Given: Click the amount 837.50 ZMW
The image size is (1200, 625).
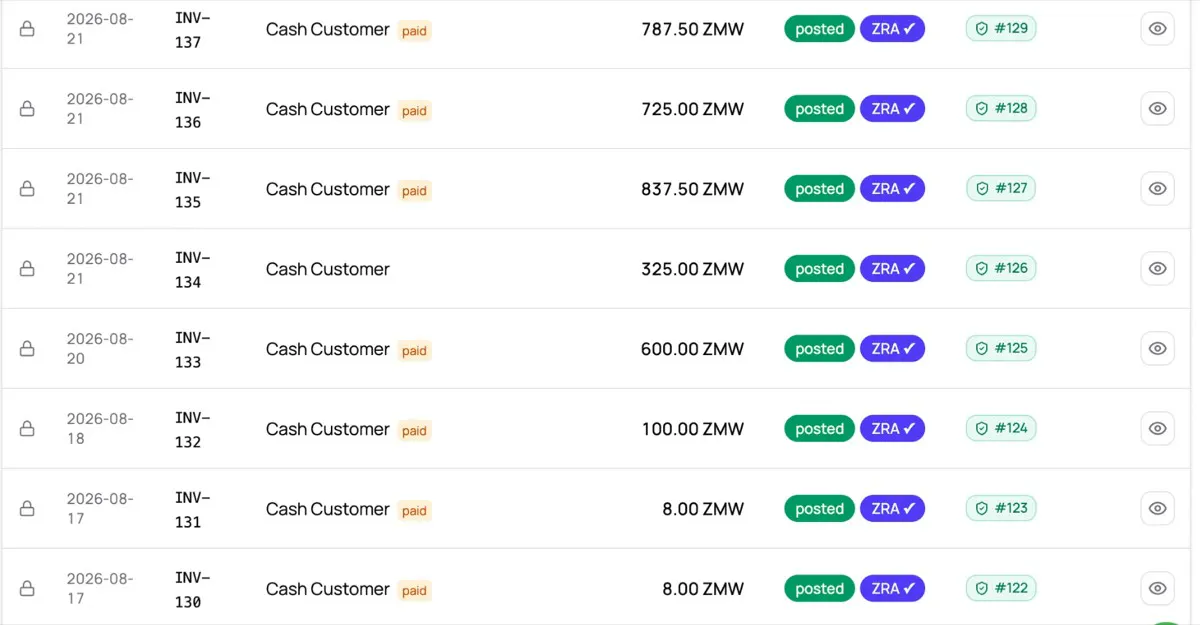Looking at the screenshot, I should [692, 189].
